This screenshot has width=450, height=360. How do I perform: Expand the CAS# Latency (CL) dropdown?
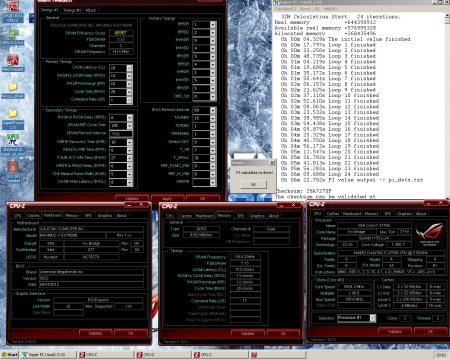tap(129, 68)
